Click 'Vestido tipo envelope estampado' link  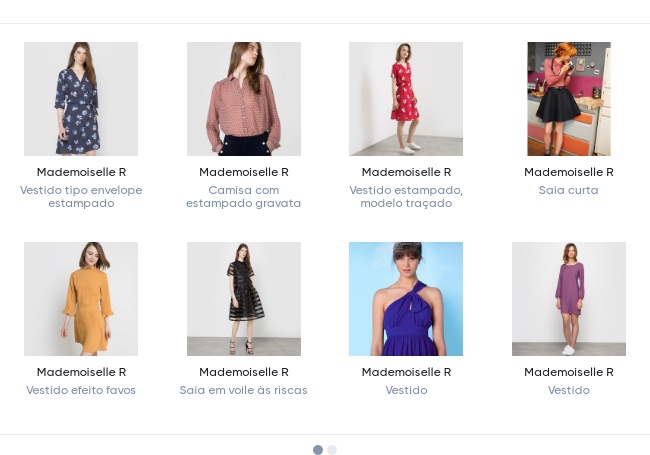coord(81,197)
